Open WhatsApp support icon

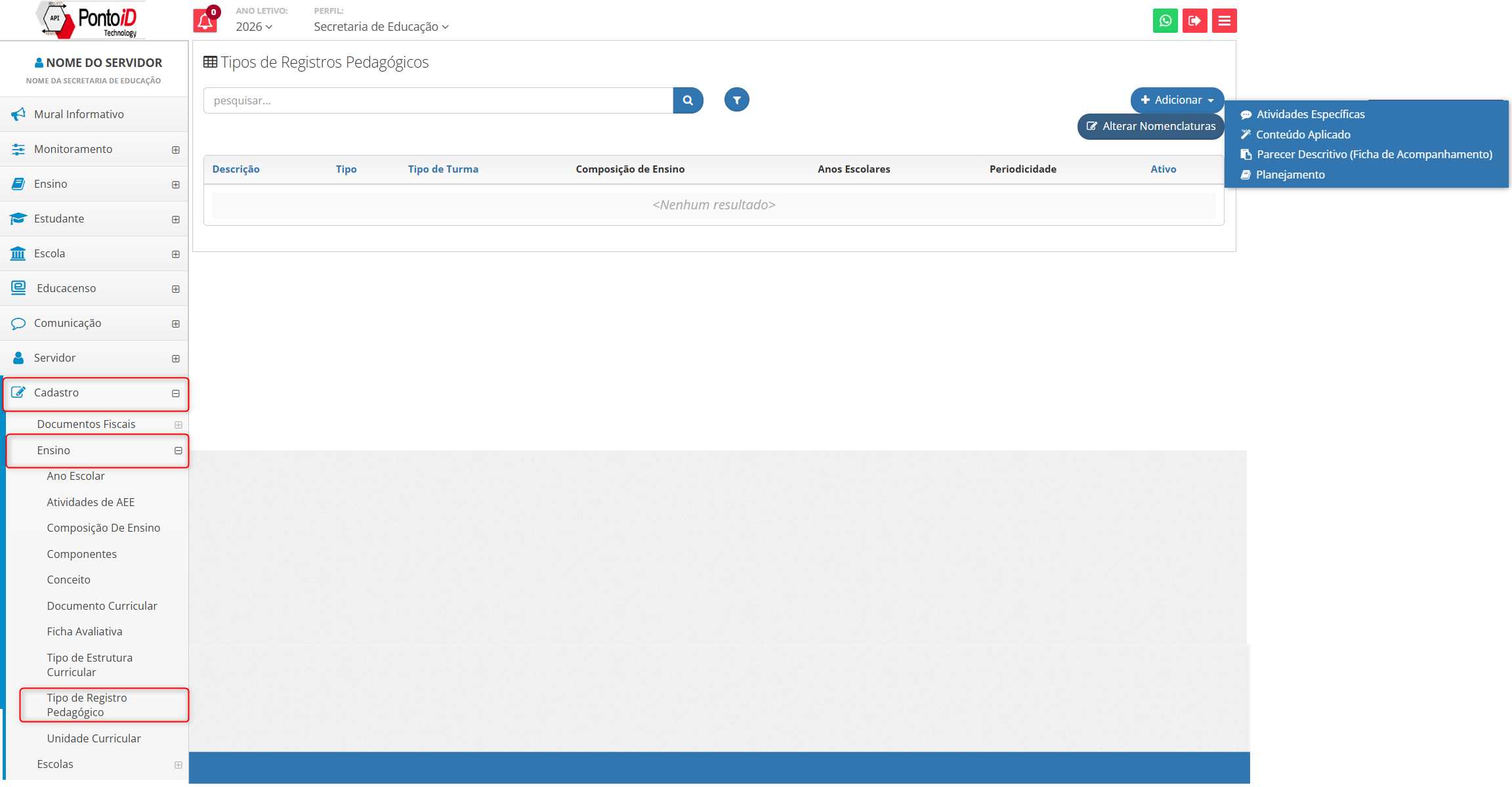1165,21
